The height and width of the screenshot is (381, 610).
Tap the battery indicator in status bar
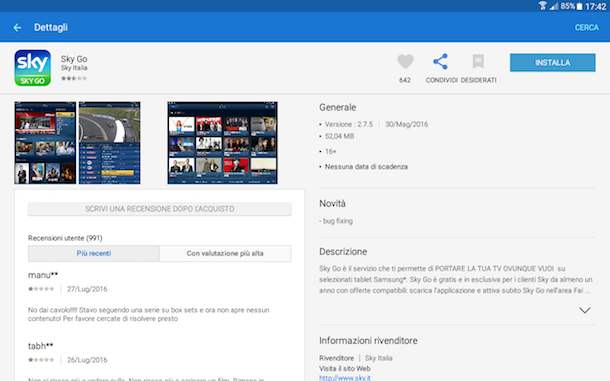[579, 6]
